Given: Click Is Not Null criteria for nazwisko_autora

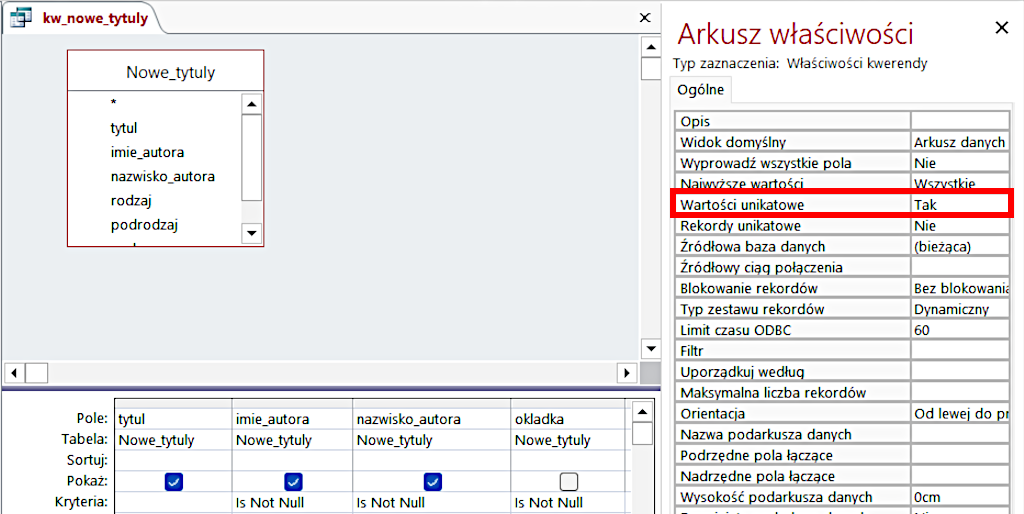Looking at the screenshot, I should coord(432,503).
